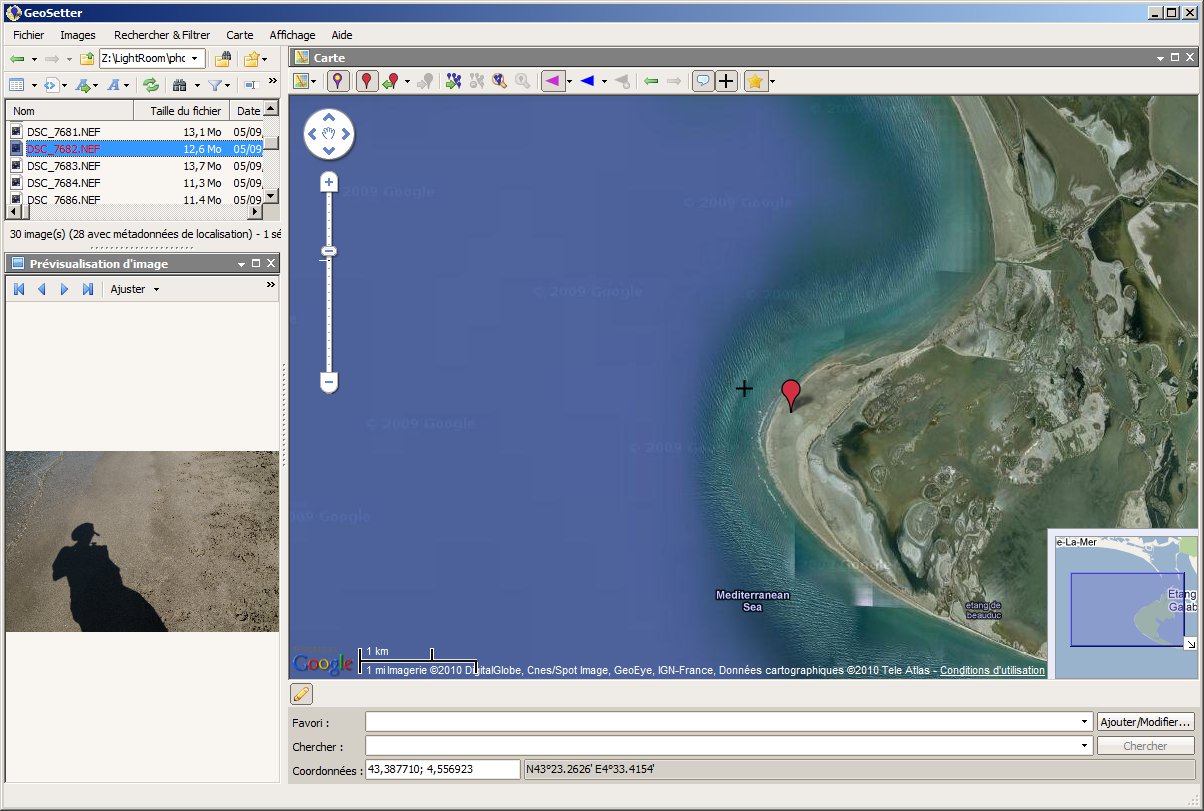This screenshot has width=1204, height=811.
Task: Toggle the red pin marker button
Action: 367,81
